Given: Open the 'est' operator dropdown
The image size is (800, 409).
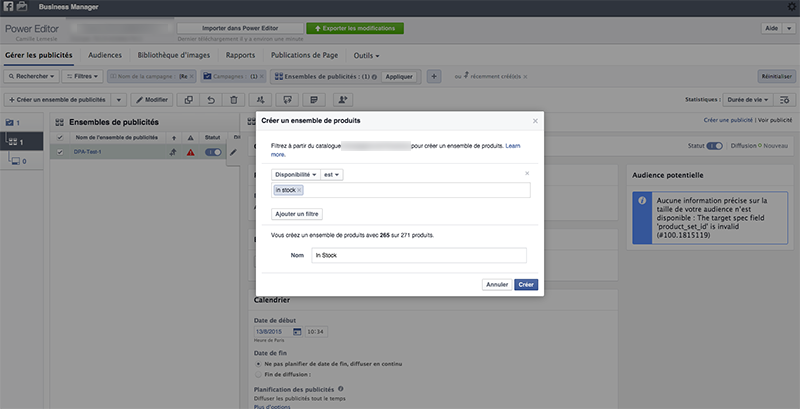Looking at the screenshot, I should coord(332,174).
